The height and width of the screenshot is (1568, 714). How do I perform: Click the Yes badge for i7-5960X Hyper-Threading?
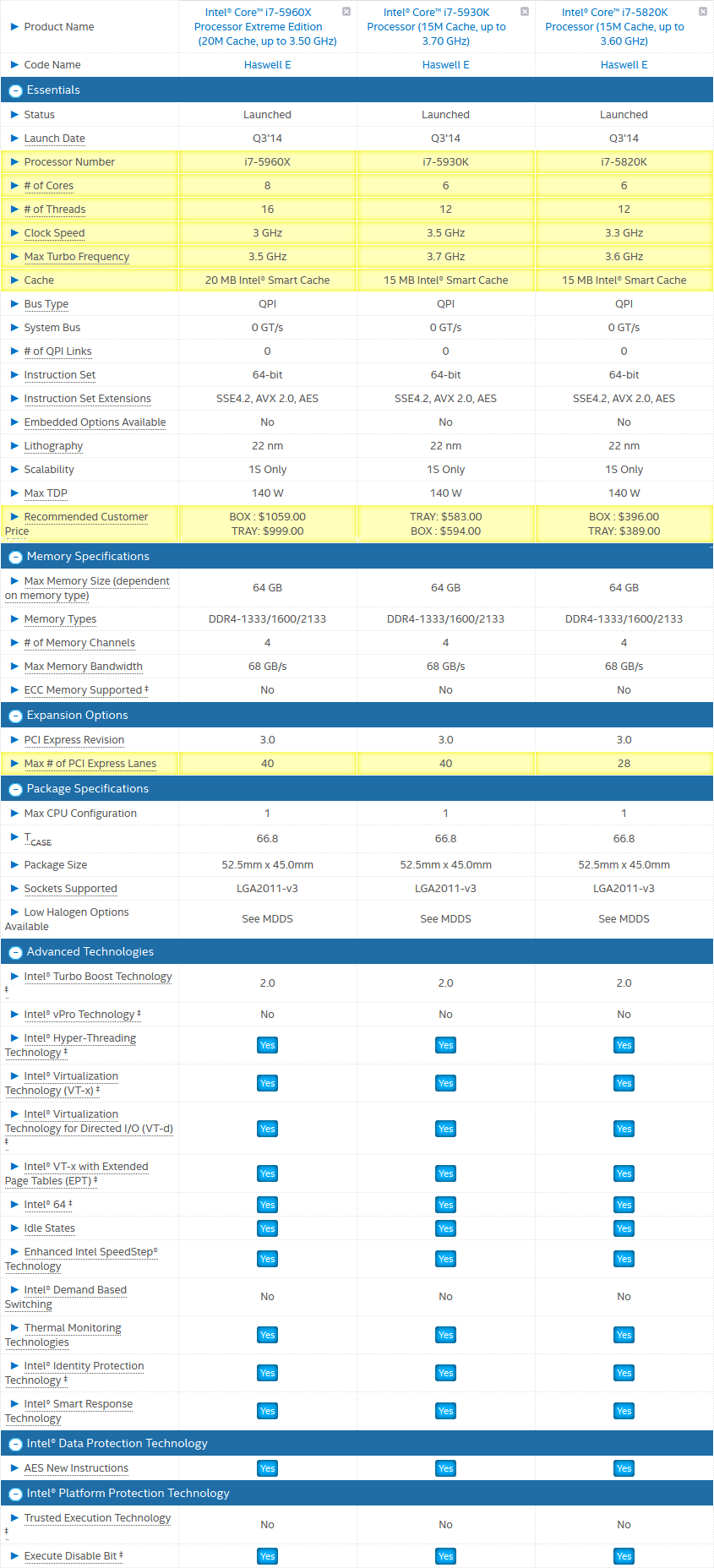pos(267,1046)
